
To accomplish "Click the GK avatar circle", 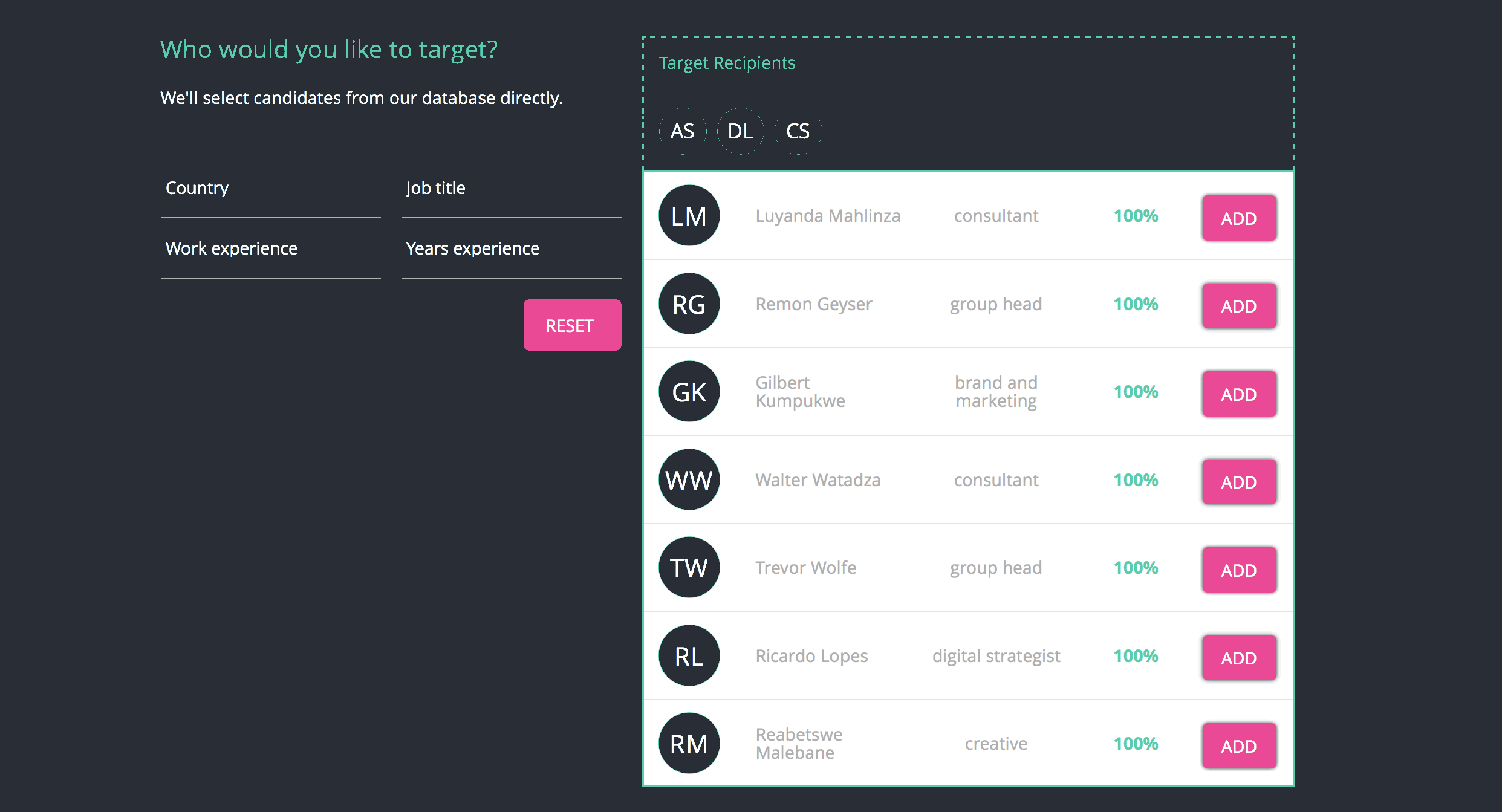I will pyautogui.click(x=689, y=392).
